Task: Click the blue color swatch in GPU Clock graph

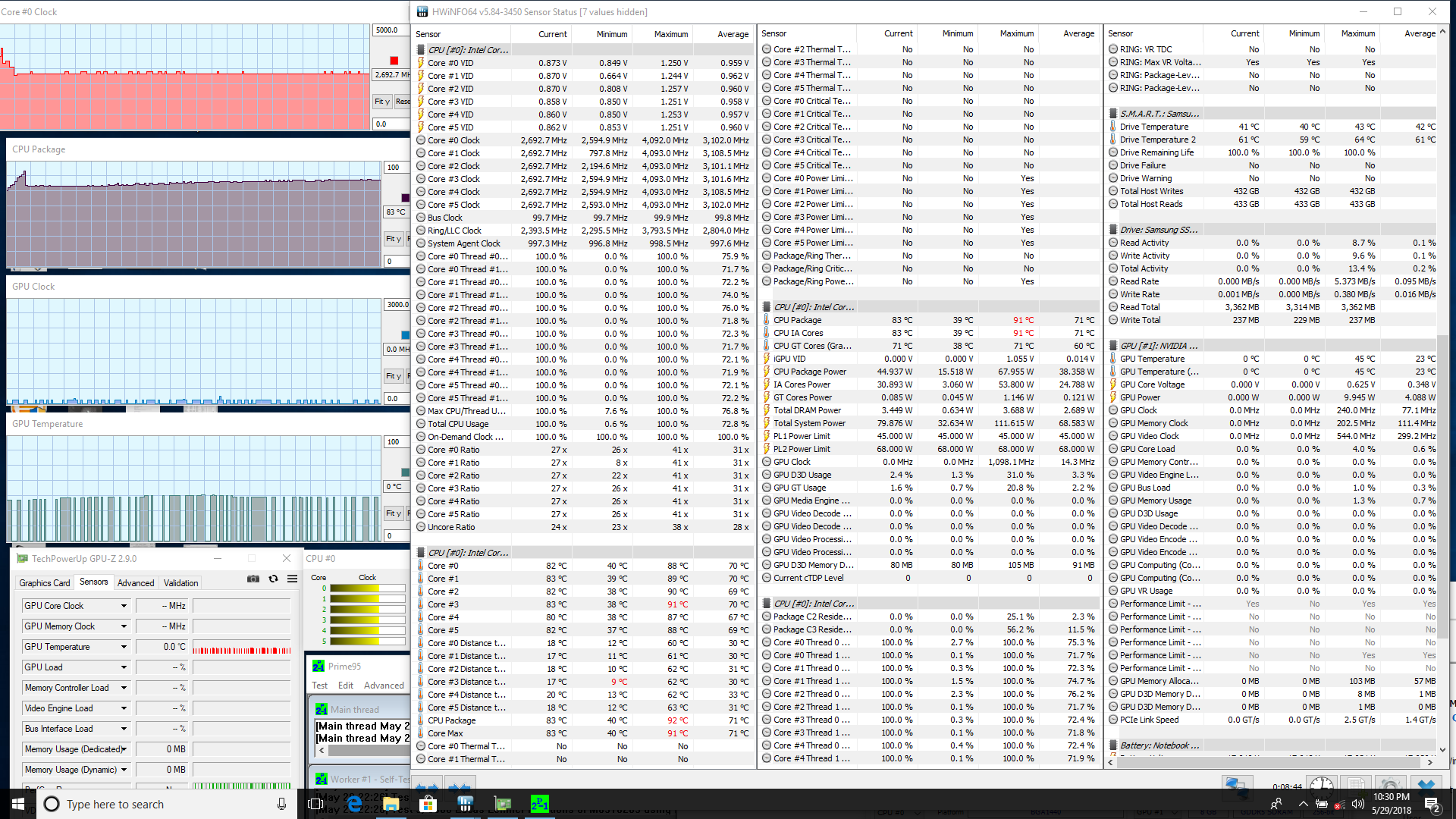Action: click(405, 335)
